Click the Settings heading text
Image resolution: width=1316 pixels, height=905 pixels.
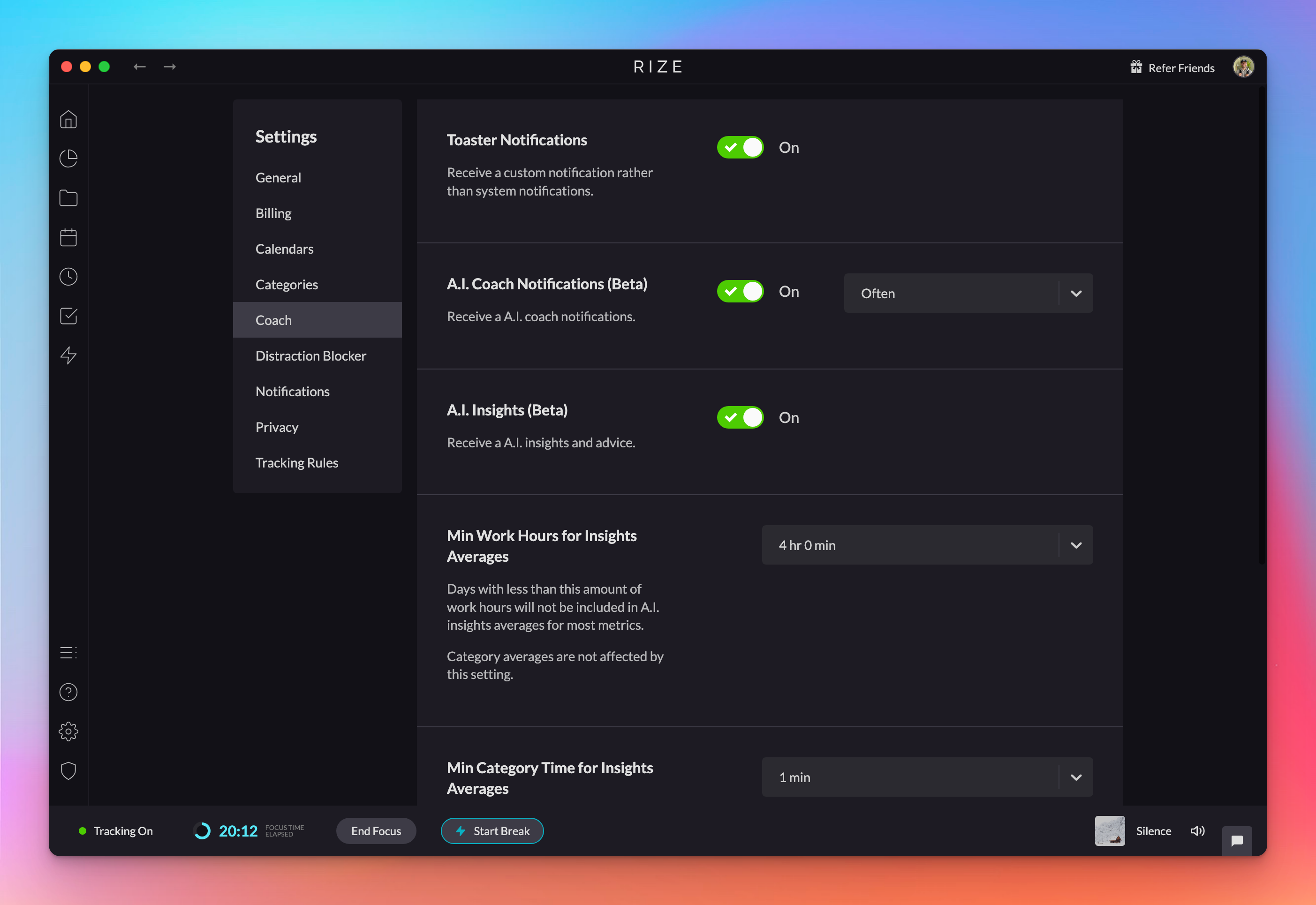286,136
